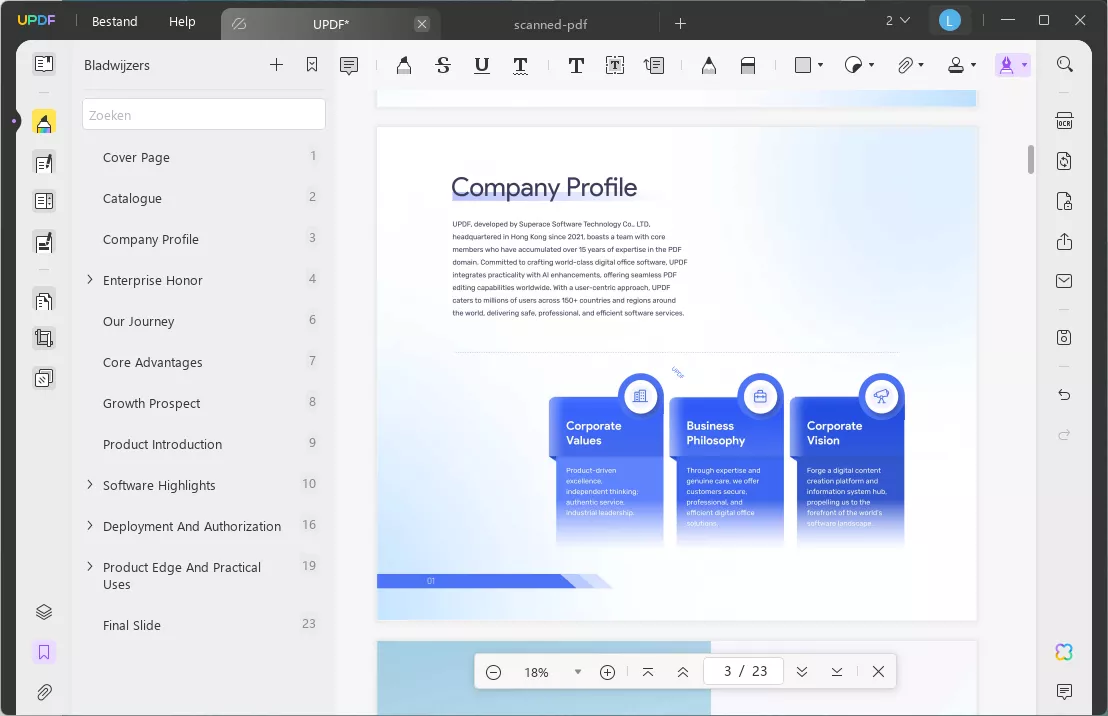
Task: Open the Layers panel icon
Action: [x=44, y=612]
